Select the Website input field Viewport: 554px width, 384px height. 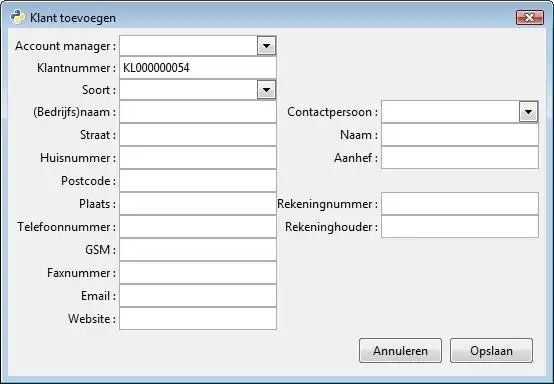[198, 318]
